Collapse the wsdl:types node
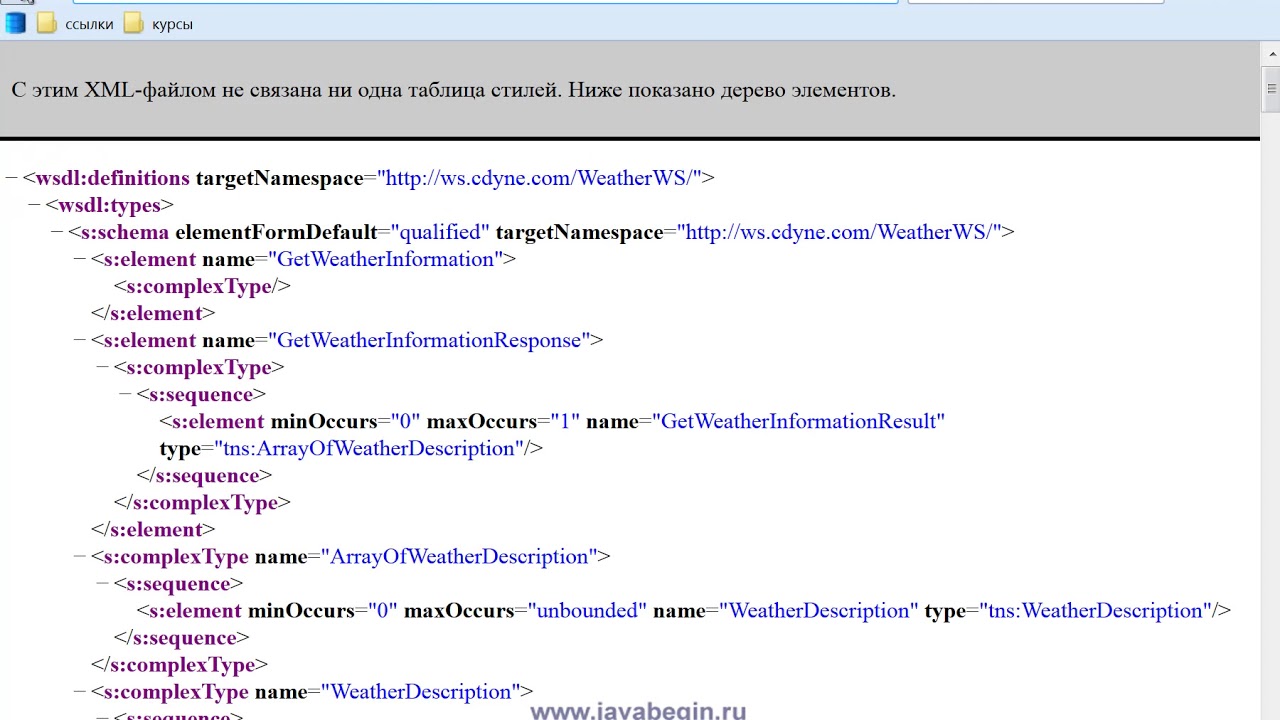This screenshot has width=1280, height=720. point(35,205)
